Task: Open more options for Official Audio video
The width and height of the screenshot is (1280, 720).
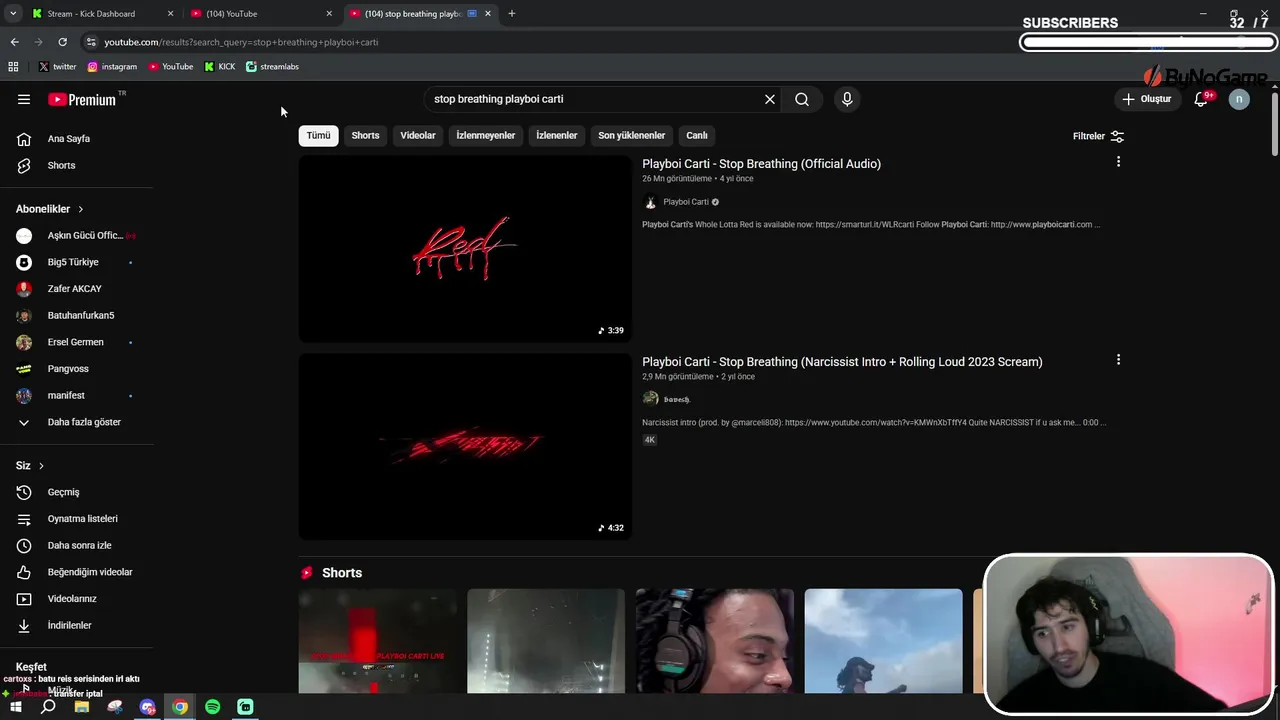Action: pyautogui.click(x=1118, y=162)
